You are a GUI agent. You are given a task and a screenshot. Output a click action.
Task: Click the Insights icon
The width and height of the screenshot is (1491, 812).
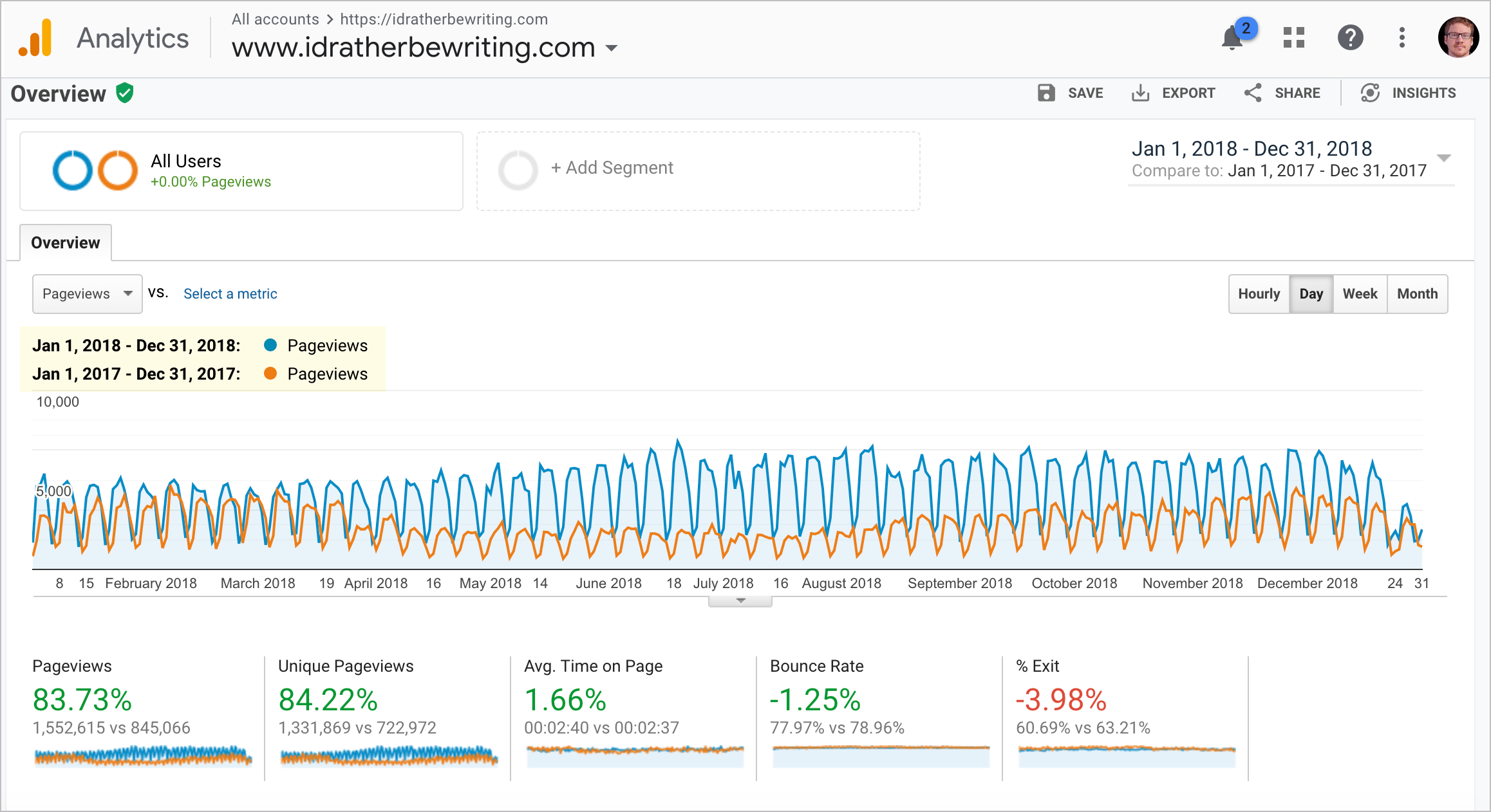click(1370, 93)
